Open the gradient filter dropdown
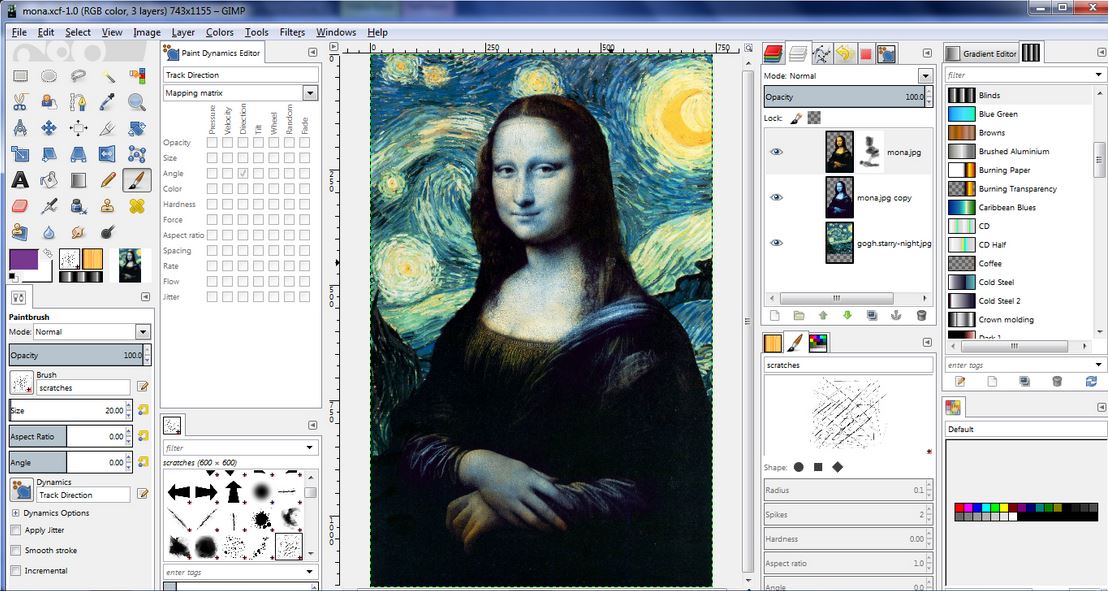The image size is (1109, 591). click(1099, 75)
